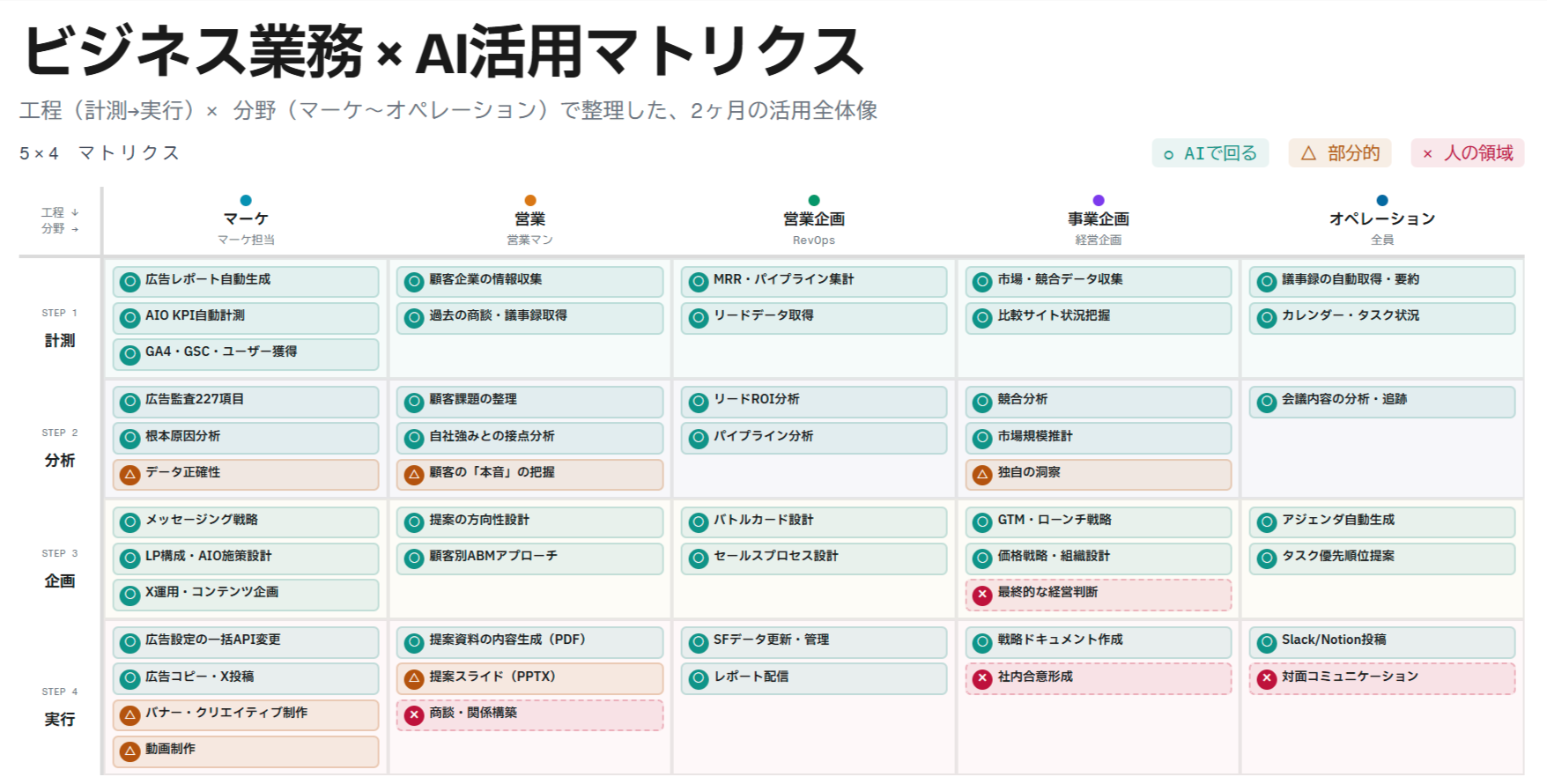
Task: Click the red X icon on 最終的な経営判断
Action: click(x=982, y=595)
